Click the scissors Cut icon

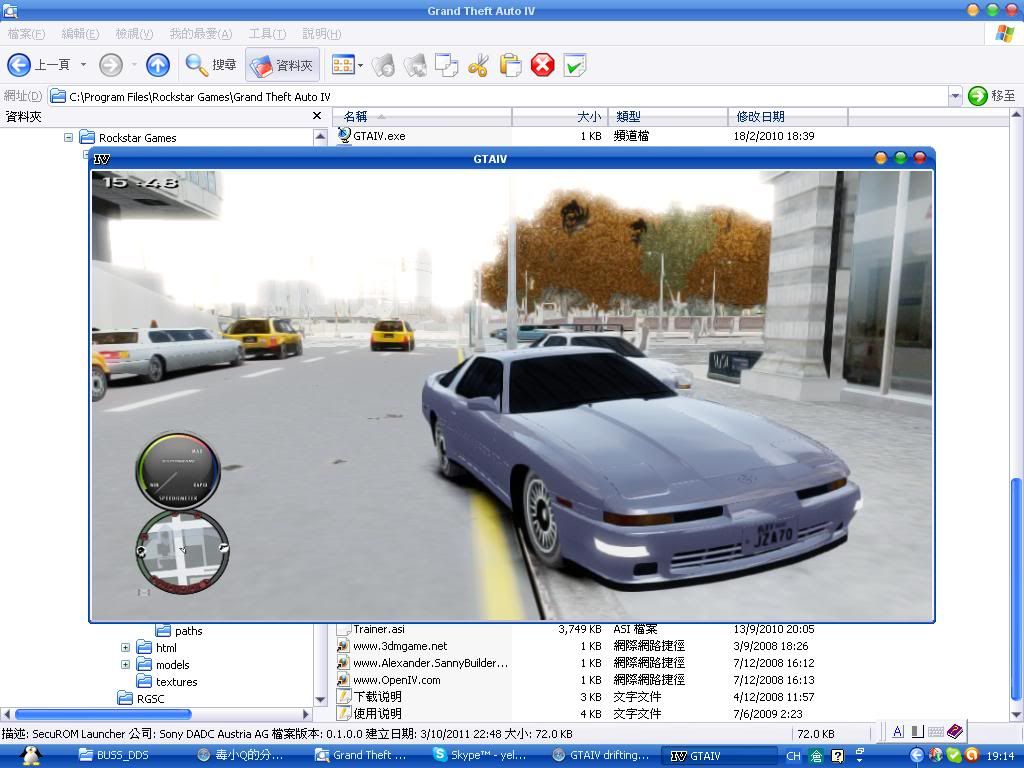[478, 66]
